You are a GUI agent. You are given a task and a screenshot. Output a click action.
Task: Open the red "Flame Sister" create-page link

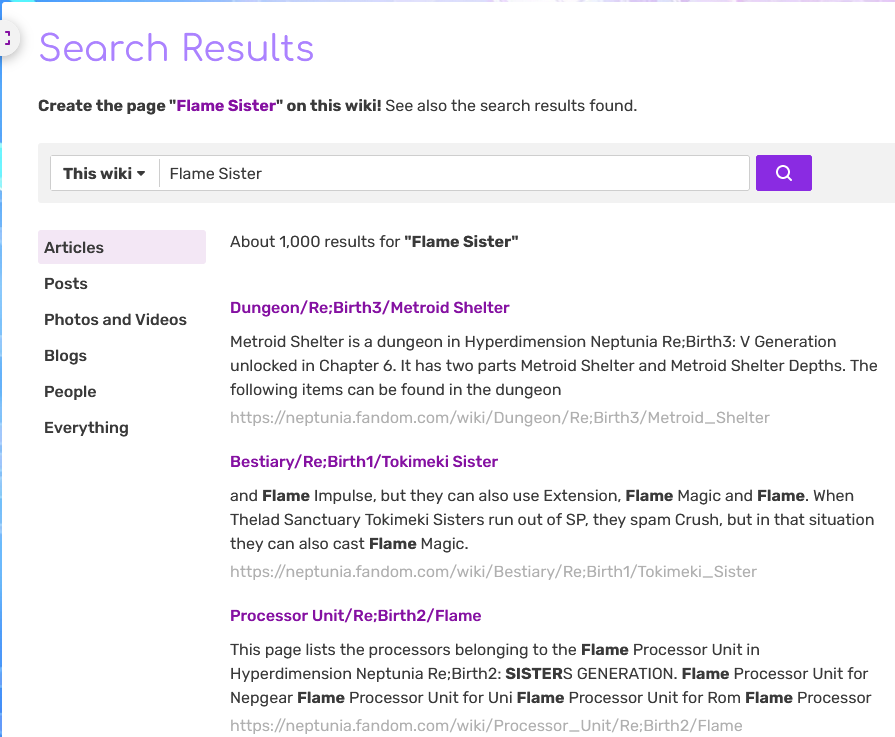click(226, 106)
